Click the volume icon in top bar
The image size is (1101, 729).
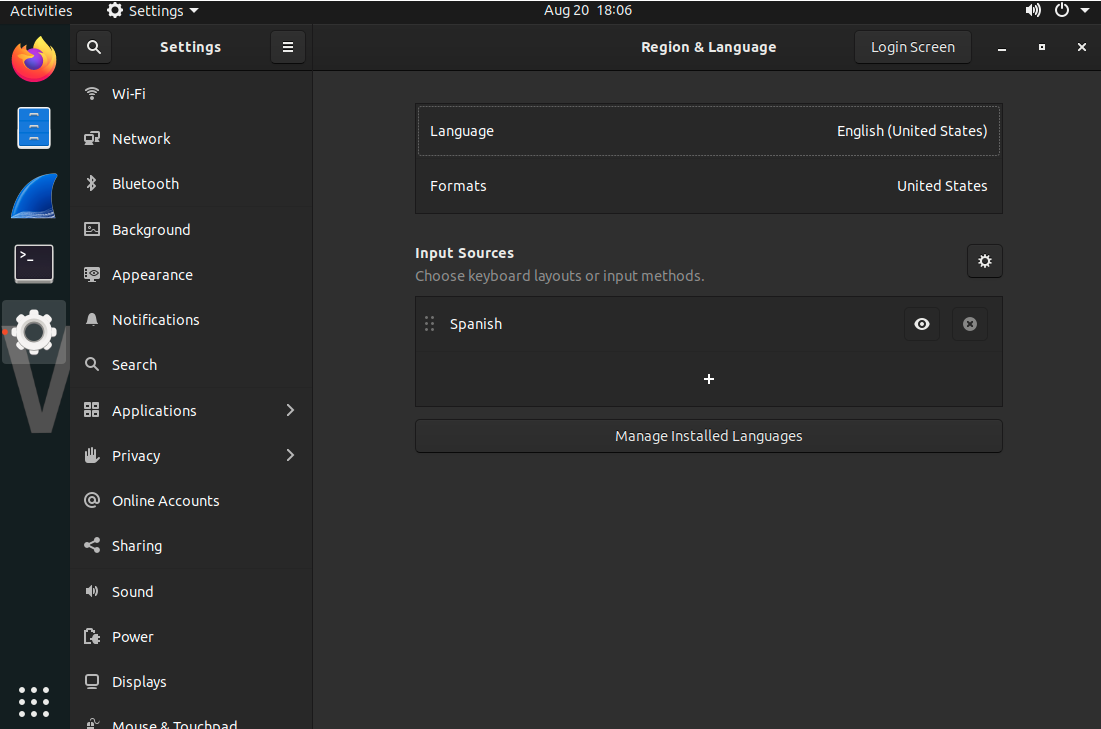point(1033,11)
